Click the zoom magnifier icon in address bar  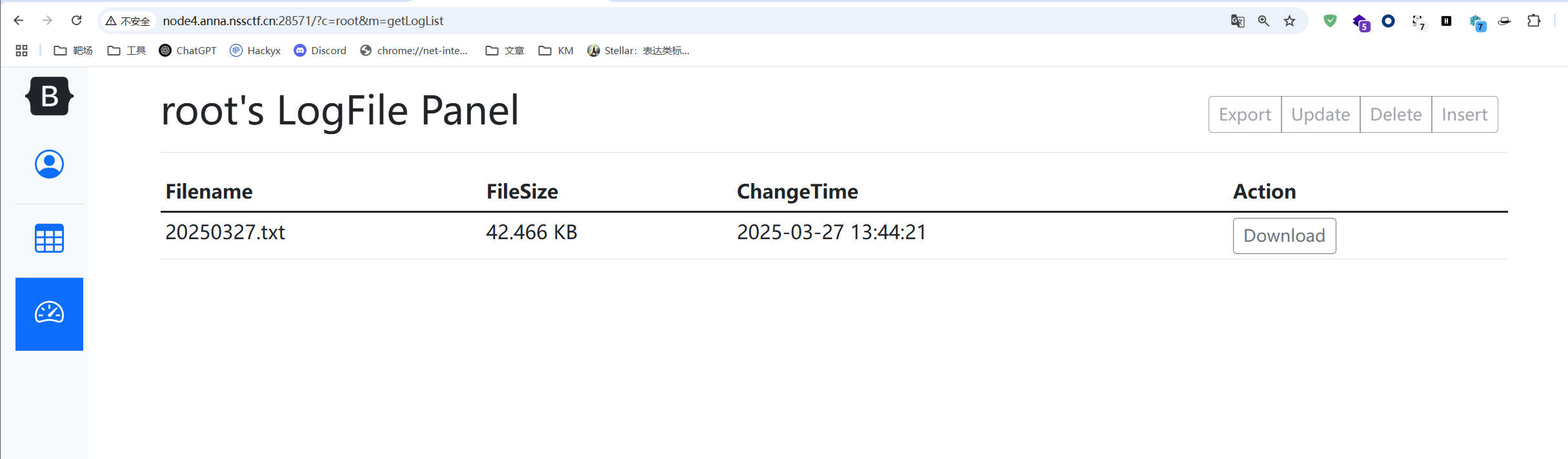(x=1263, y=21)
